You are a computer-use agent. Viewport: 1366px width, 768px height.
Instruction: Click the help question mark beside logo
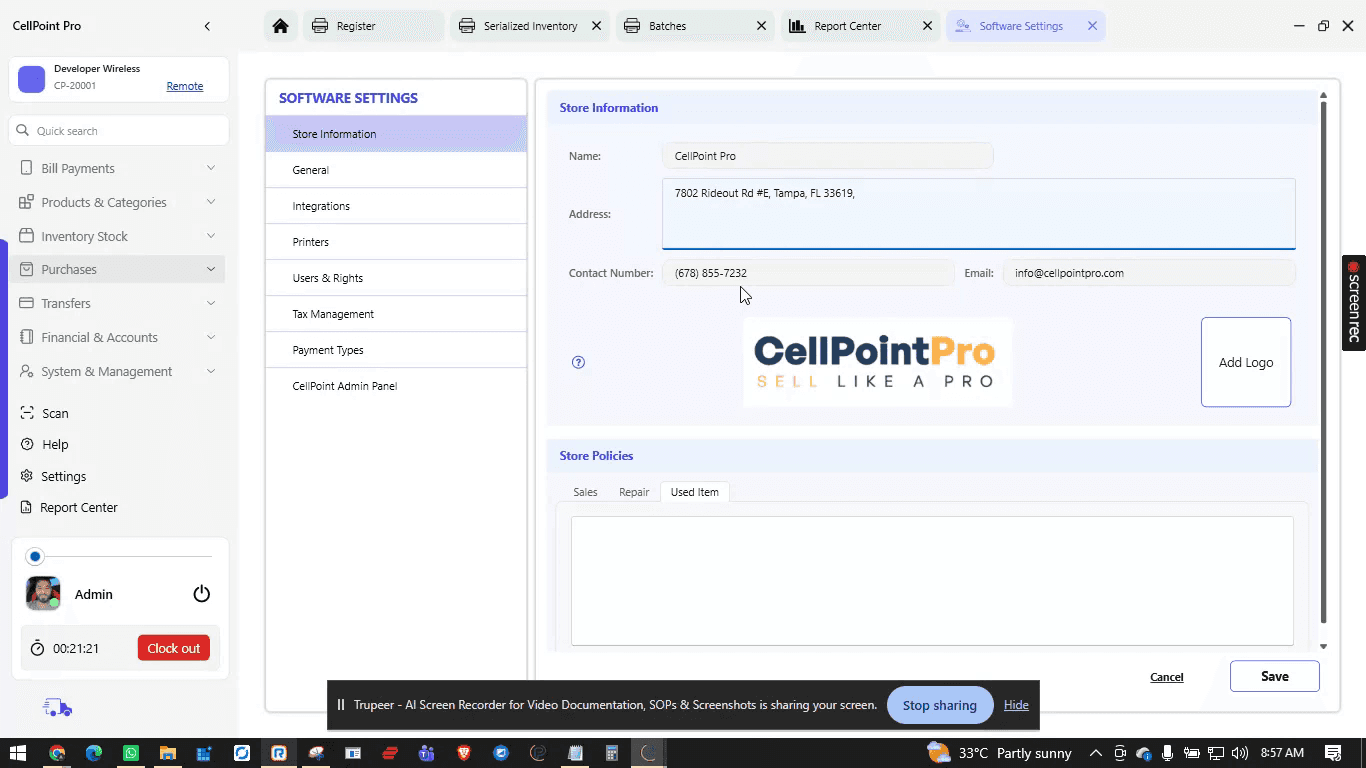tap(578, 362)
